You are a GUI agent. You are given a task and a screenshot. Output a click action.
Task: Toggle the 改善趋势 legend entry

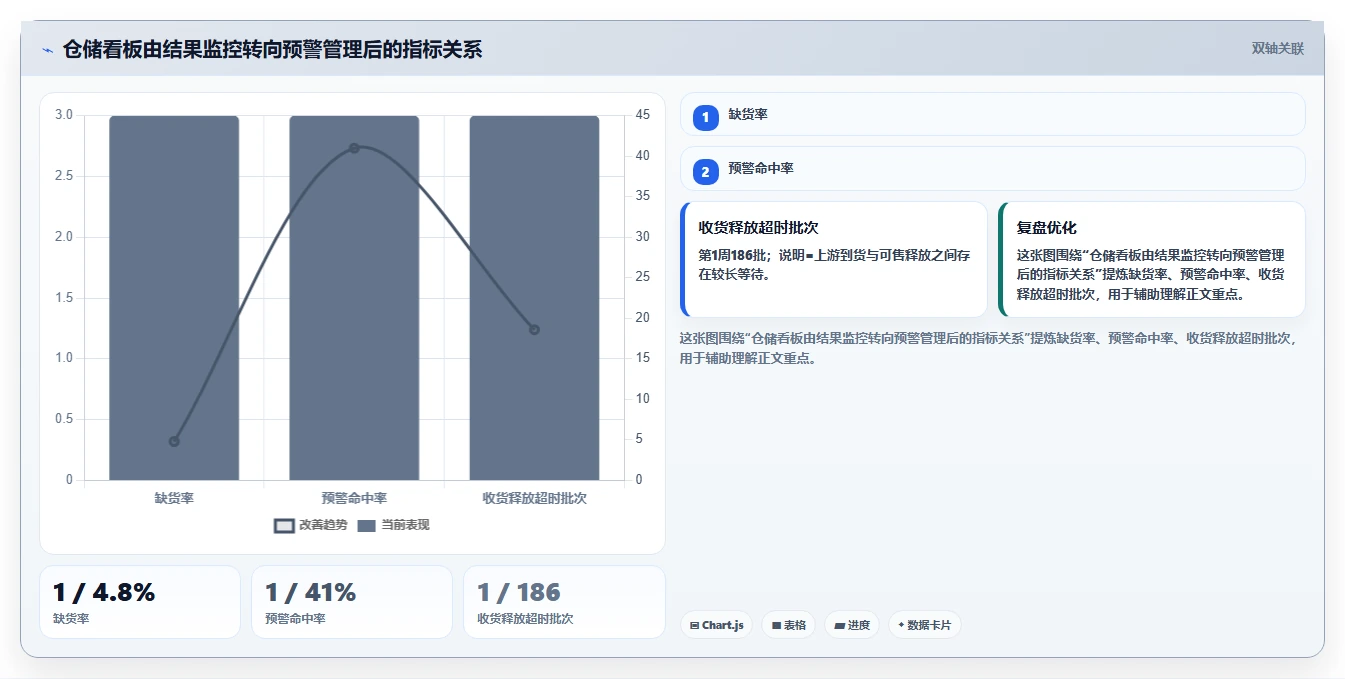point(311,525)
